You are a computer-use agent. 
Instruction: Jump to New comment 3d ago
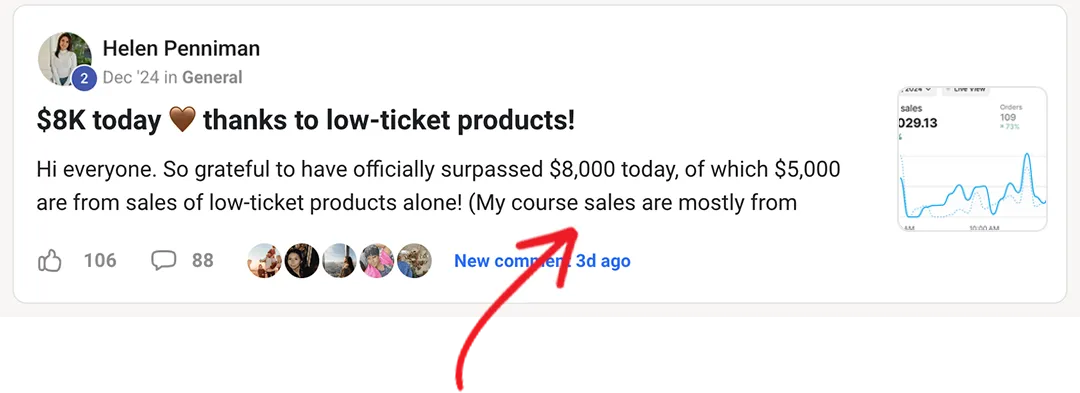pyautogui.click(x=542, y=261)
